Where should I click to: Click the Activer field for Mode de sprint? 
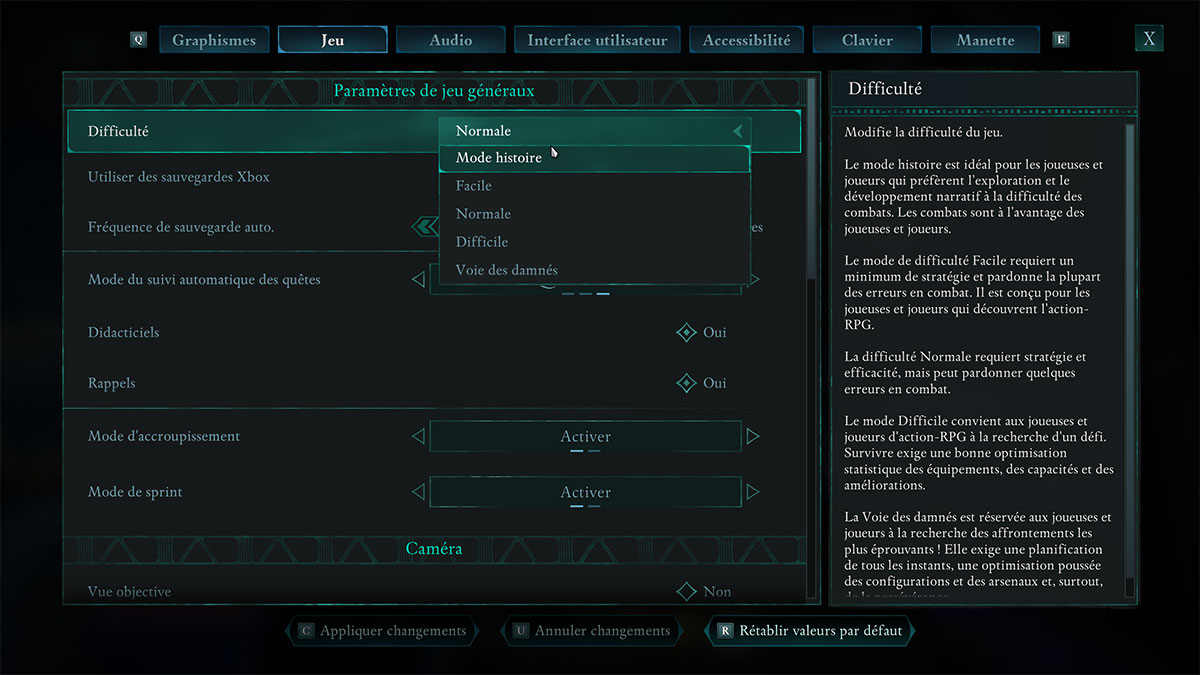(585, 491)
